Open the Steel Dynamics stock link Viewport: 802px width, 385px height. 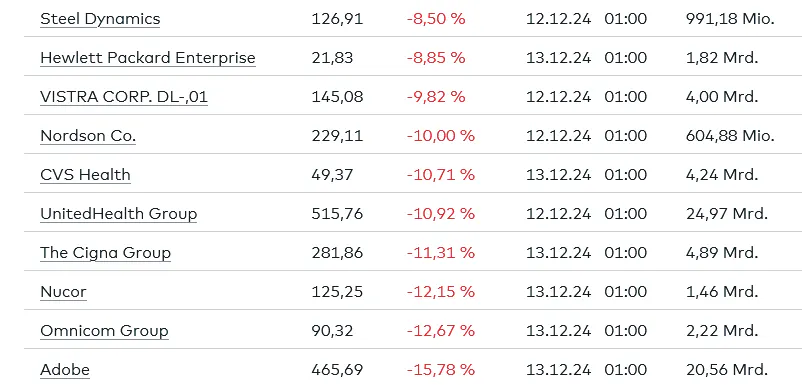coord(100,19)
